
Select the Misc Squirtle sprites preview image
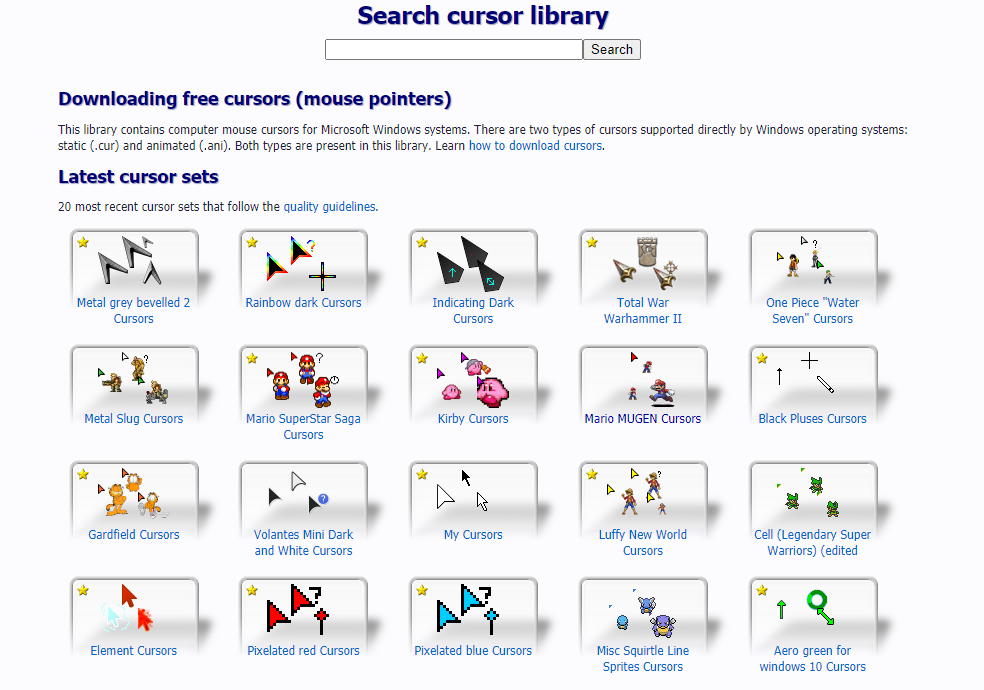(x=643, y=613)
